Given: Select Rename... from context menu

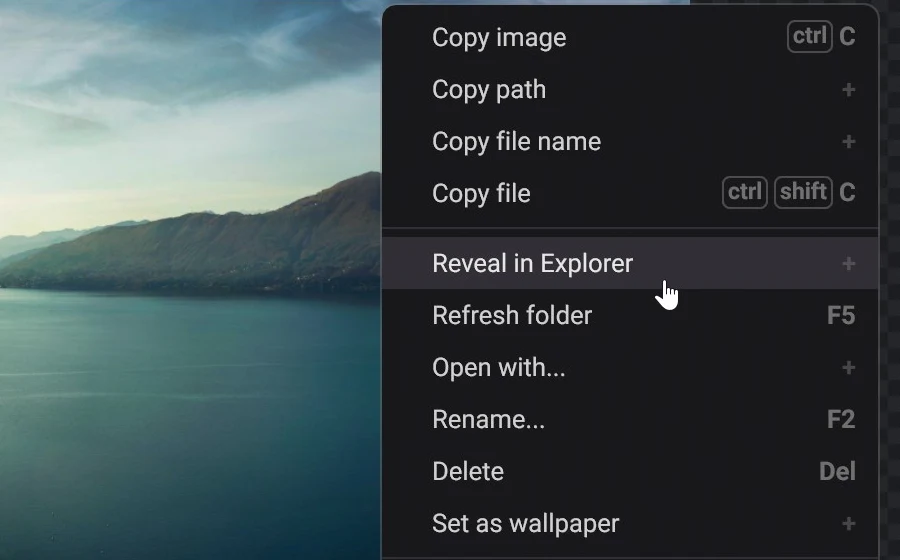Looking at the screenshot, I should pyautogui.click(x=630, y=419).
